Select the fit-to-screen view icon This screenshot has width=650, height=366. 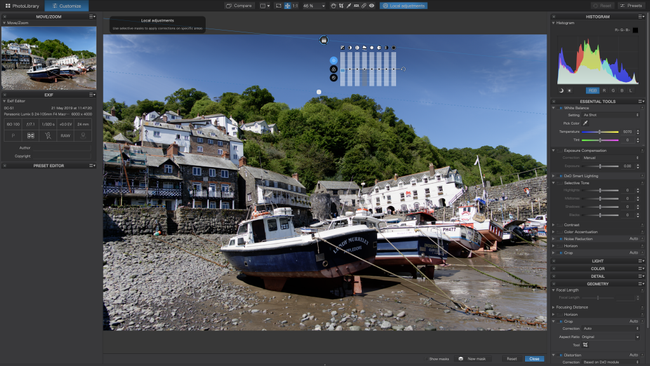(x=279, y=6)
